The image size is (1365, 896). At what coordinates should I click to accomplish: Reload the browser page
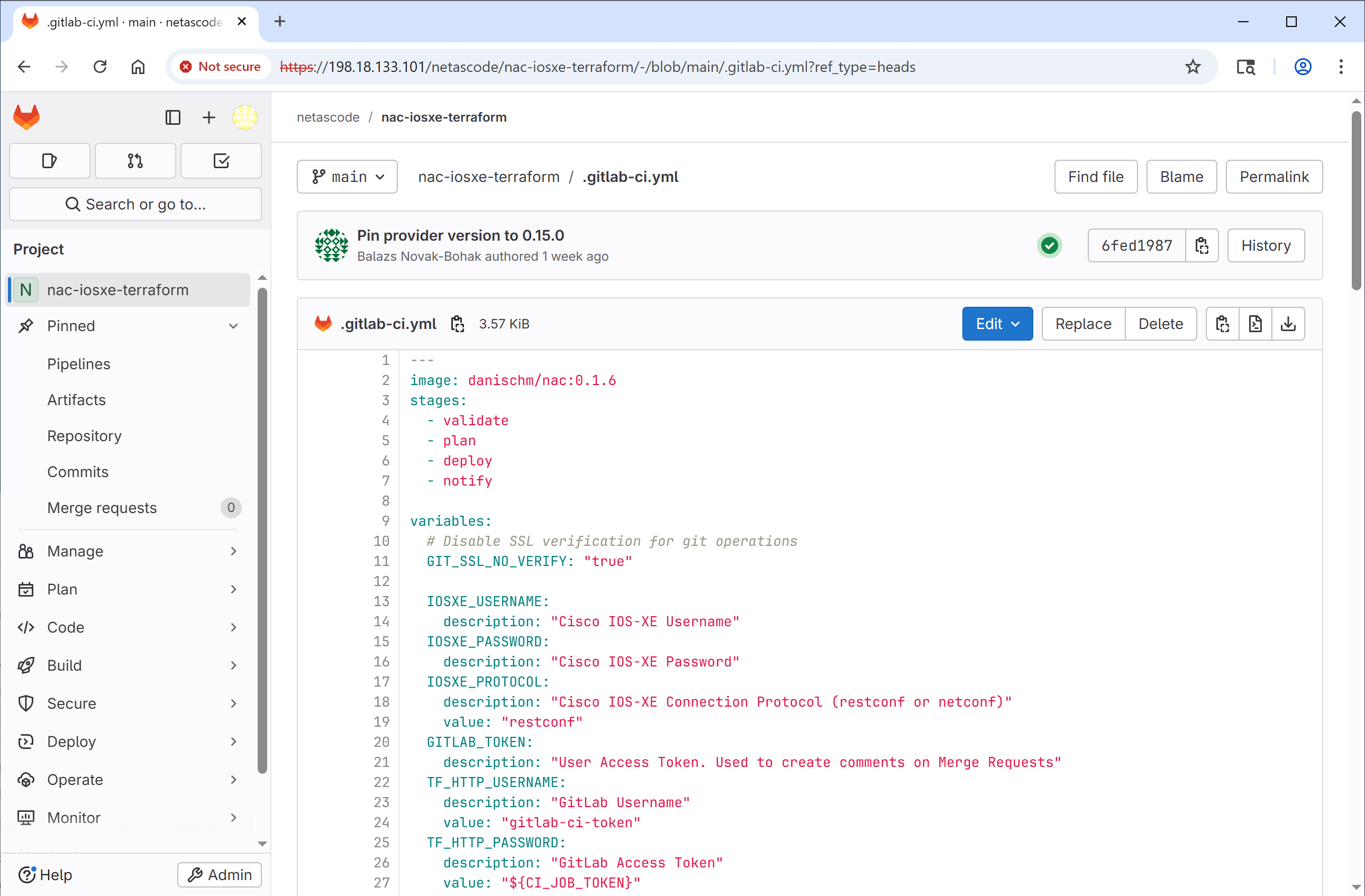[101, 67]
